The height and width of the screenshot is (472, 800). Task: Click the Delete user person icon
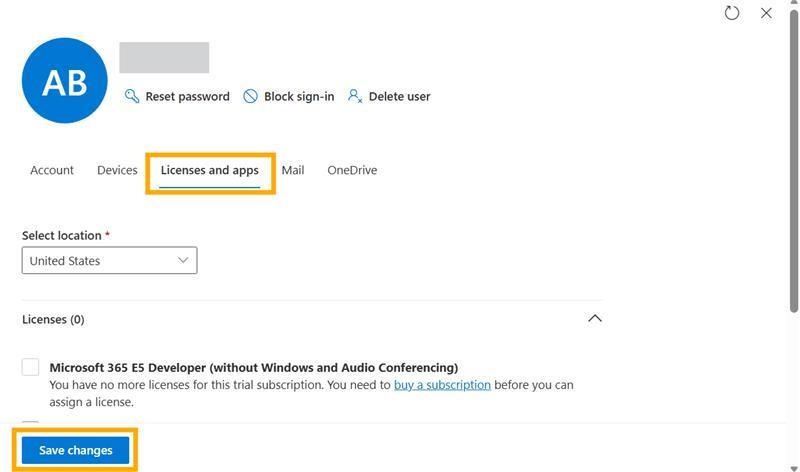click(x=354, y=96)
